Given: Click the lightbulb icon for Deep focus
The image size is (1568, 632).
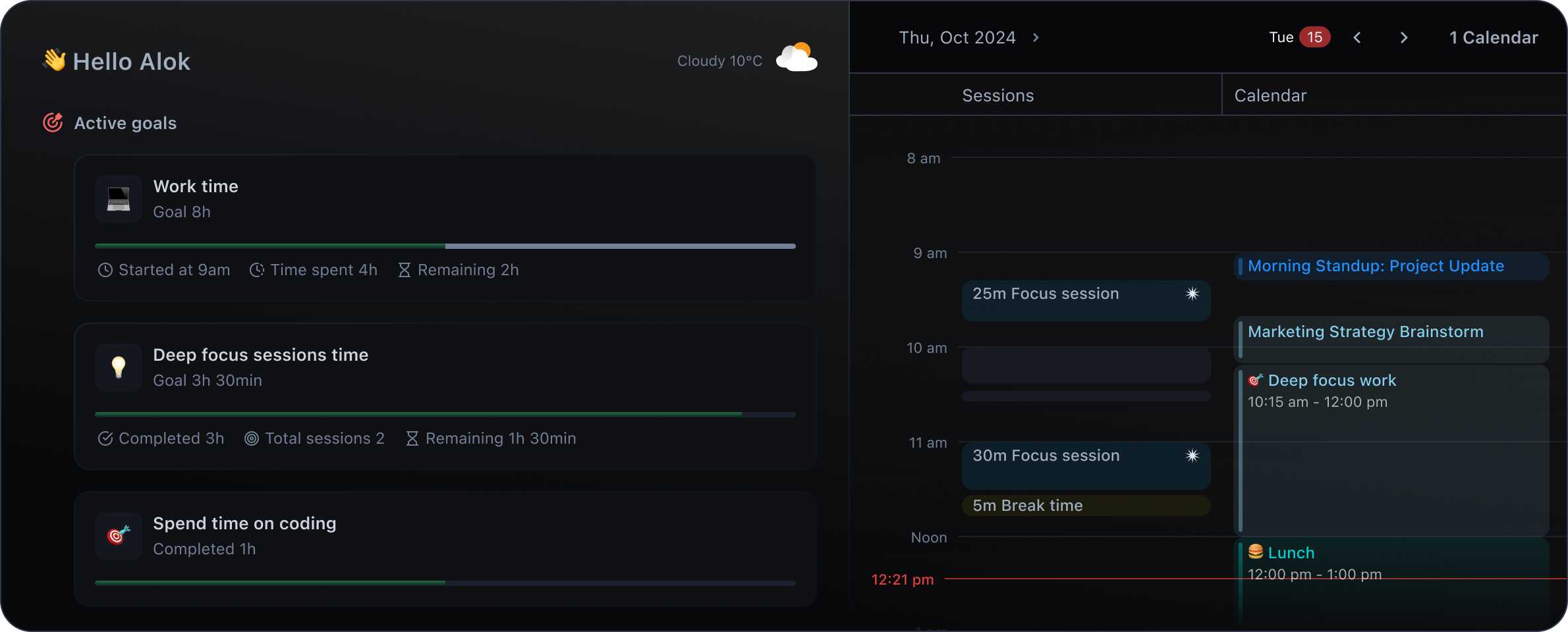Looking at the screenshot, I should pos(119,367).
